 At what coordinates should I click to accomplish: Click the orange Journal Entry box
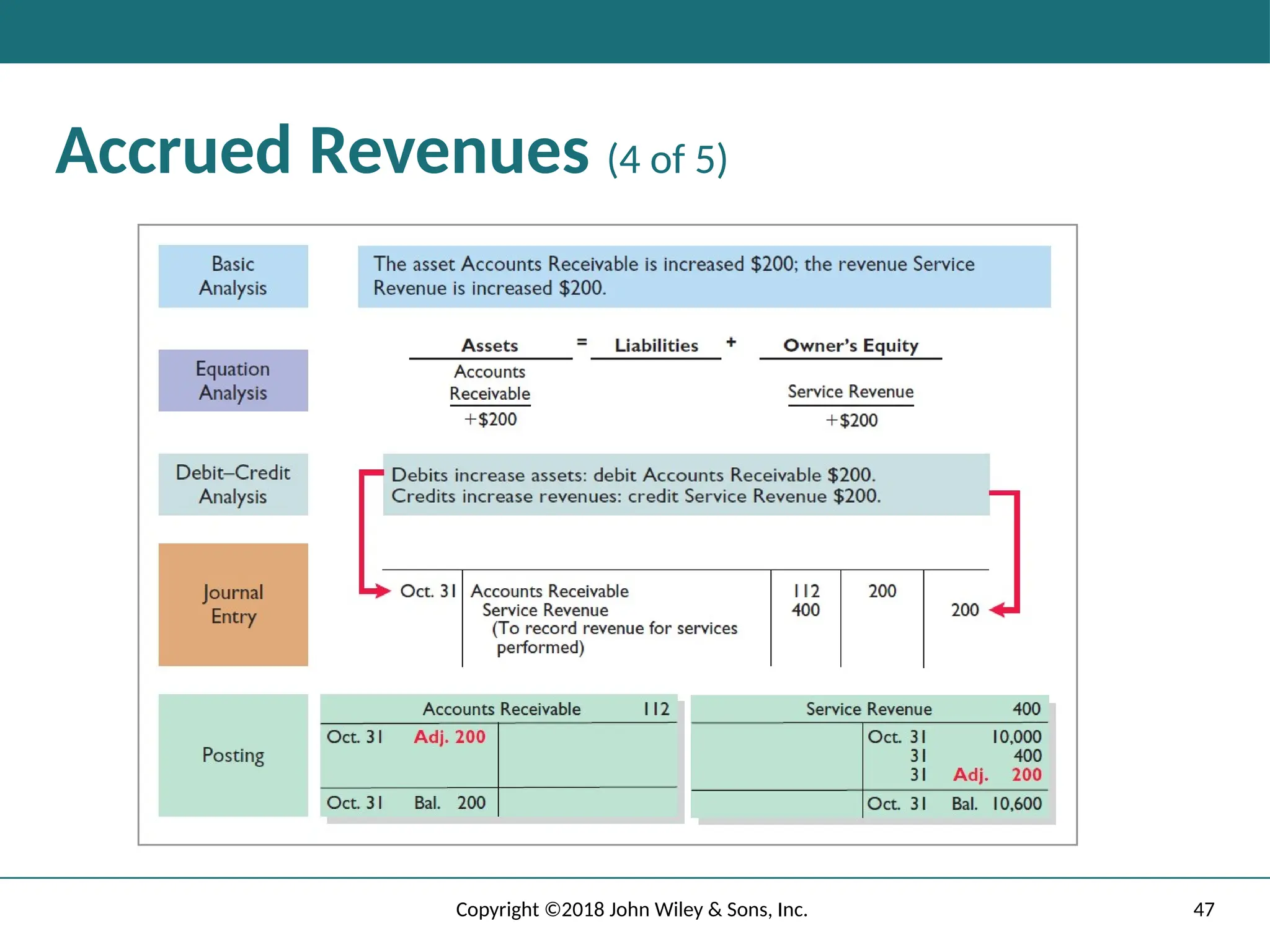[x=233, y=604]
